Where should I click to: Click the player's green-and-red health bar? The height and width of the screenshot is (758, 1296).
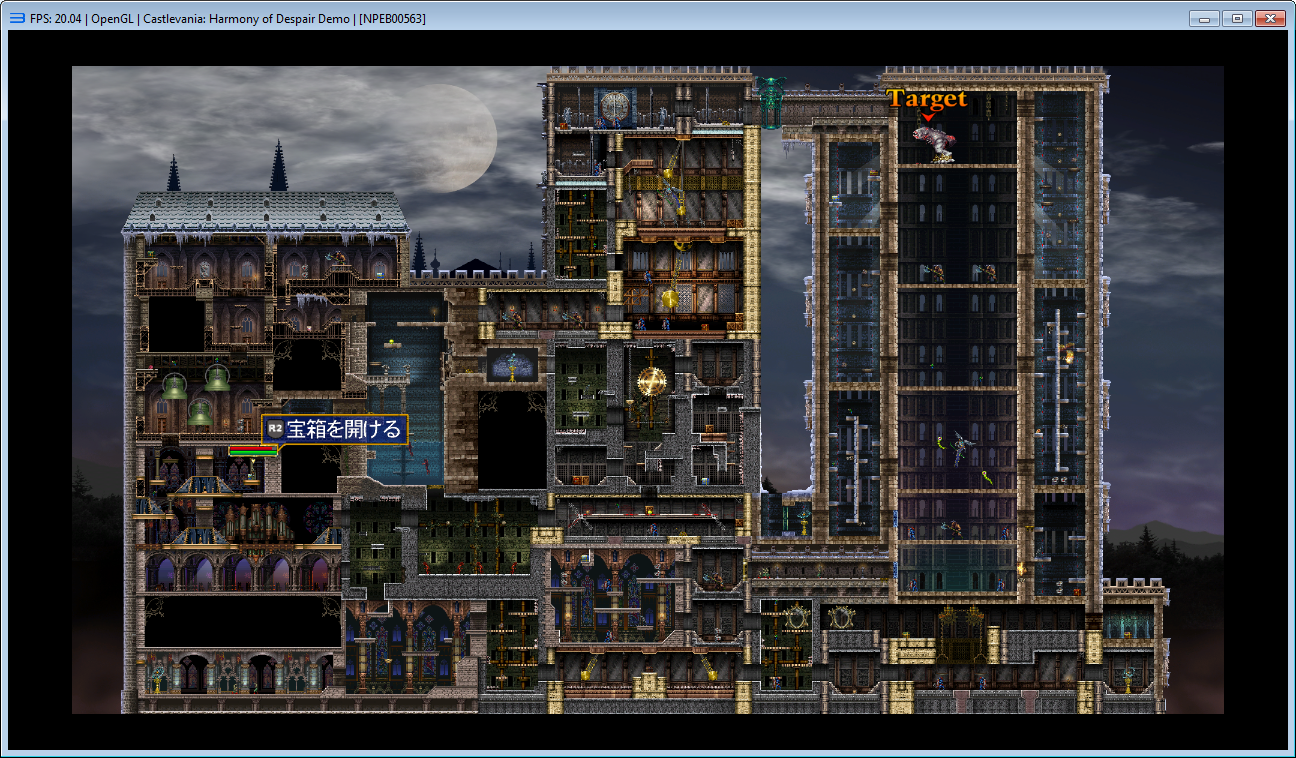tap(253, 451)
